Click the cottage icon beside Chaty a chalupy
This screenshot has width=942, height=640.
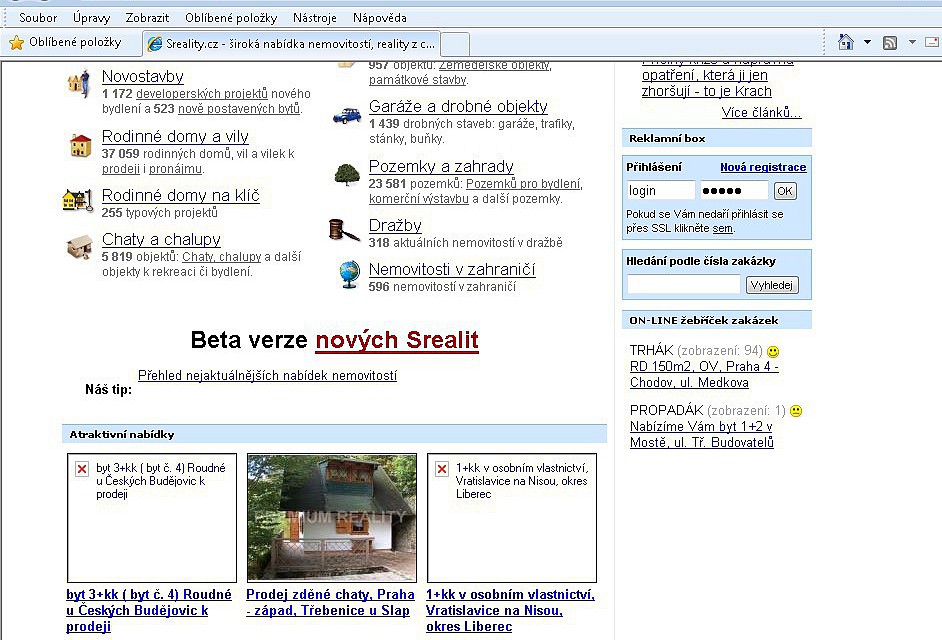click(79, 246)
